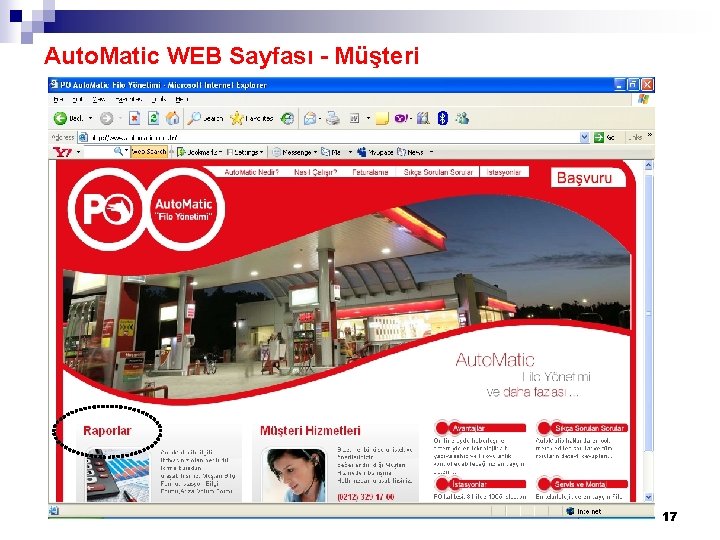Image resolution: width=720 pixels, height=540 pixels.
Task: Go to Home using the house icon
Action: (x=173, y=118)
